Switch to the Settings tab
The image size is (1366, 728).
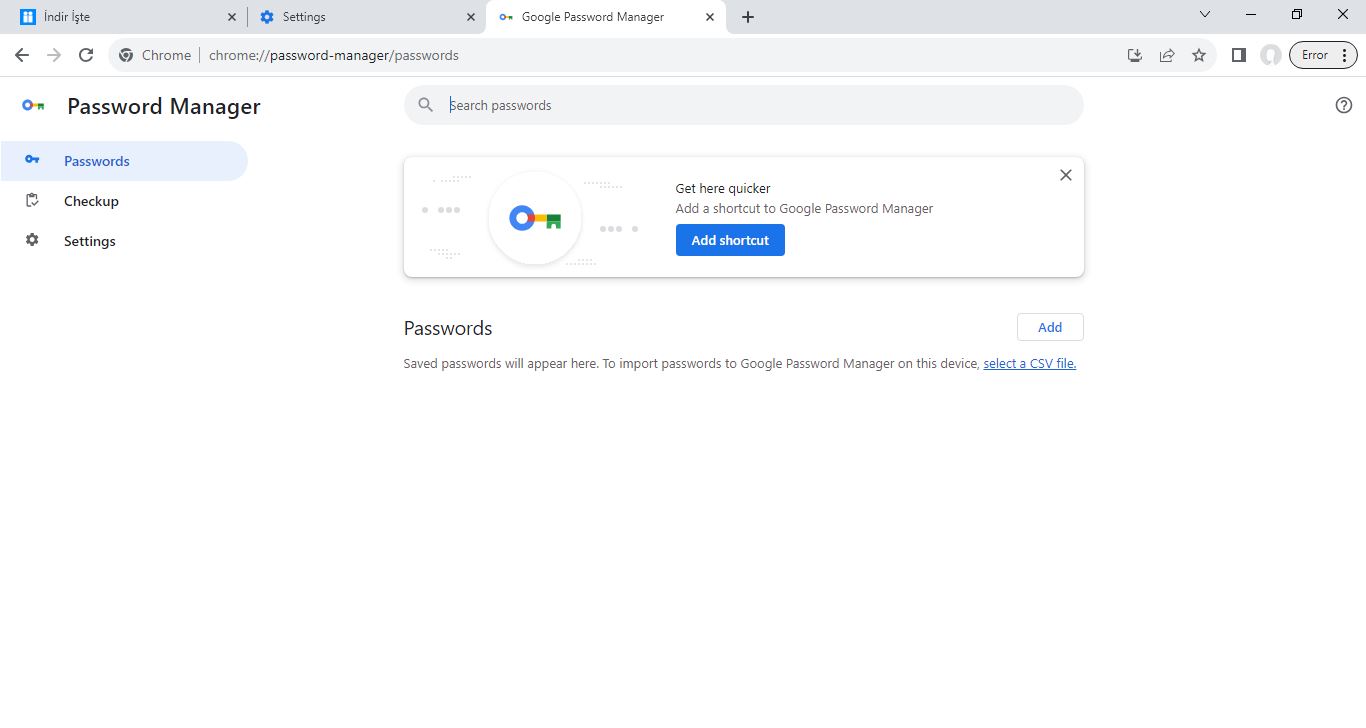(x=366, y=17)
